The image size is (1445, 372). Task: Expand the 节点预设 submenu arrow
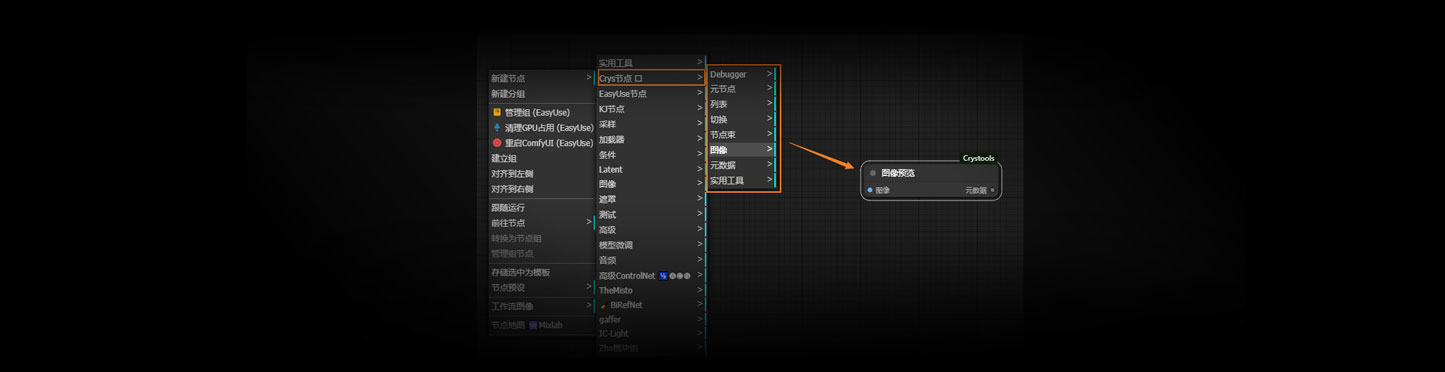pyautogui.click(x=589, y=287)
